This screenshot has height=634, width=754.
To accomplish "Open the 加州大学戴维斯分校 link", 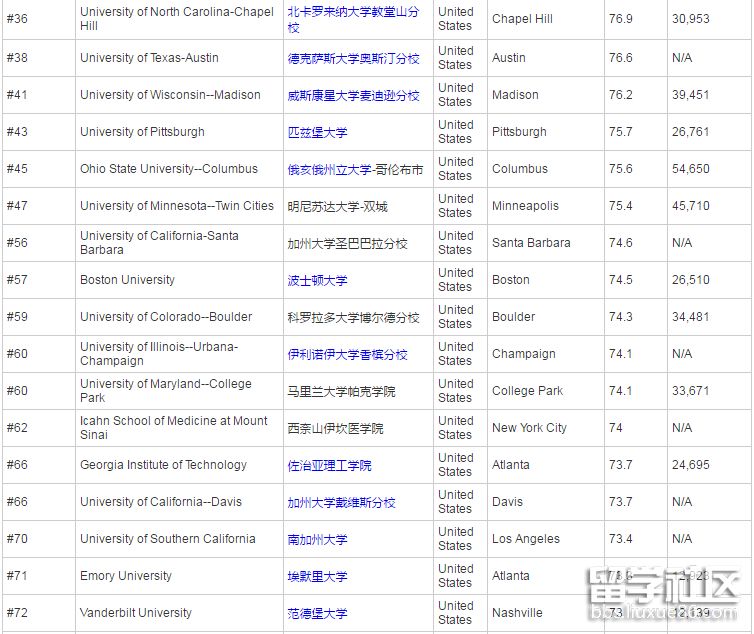I will [341, 502].
